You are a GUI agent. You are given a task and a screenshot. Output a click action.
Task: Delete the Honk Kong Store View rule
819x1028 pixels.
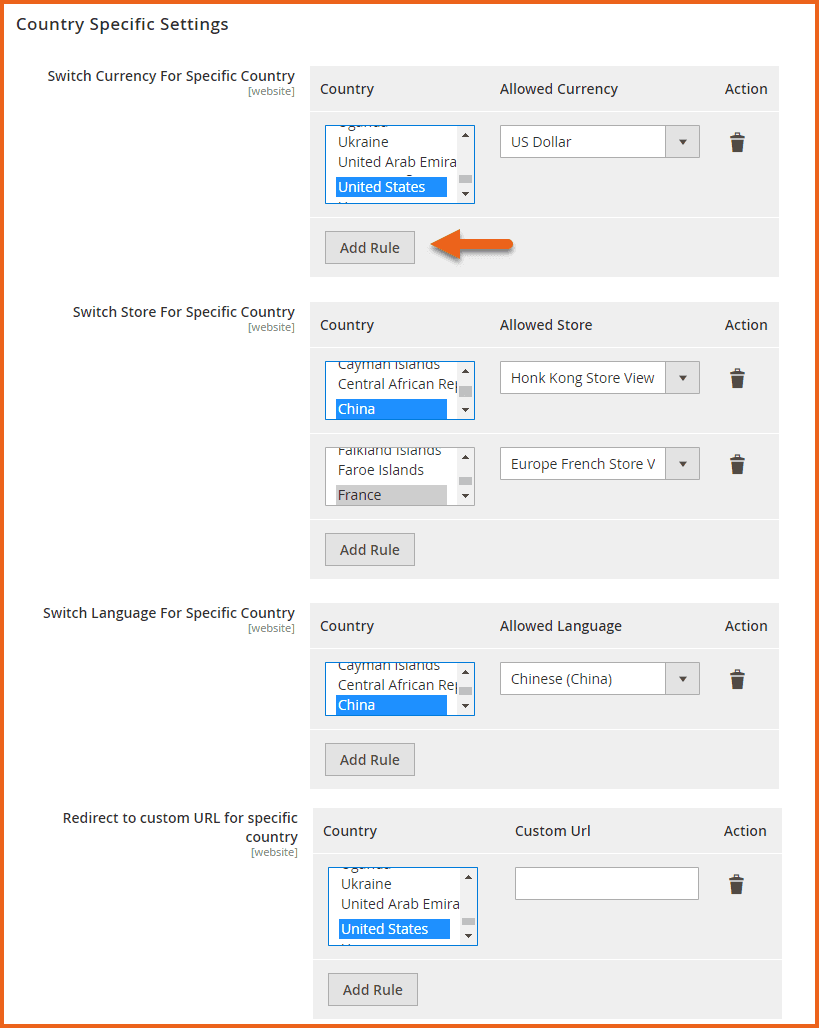pos(737,378)
